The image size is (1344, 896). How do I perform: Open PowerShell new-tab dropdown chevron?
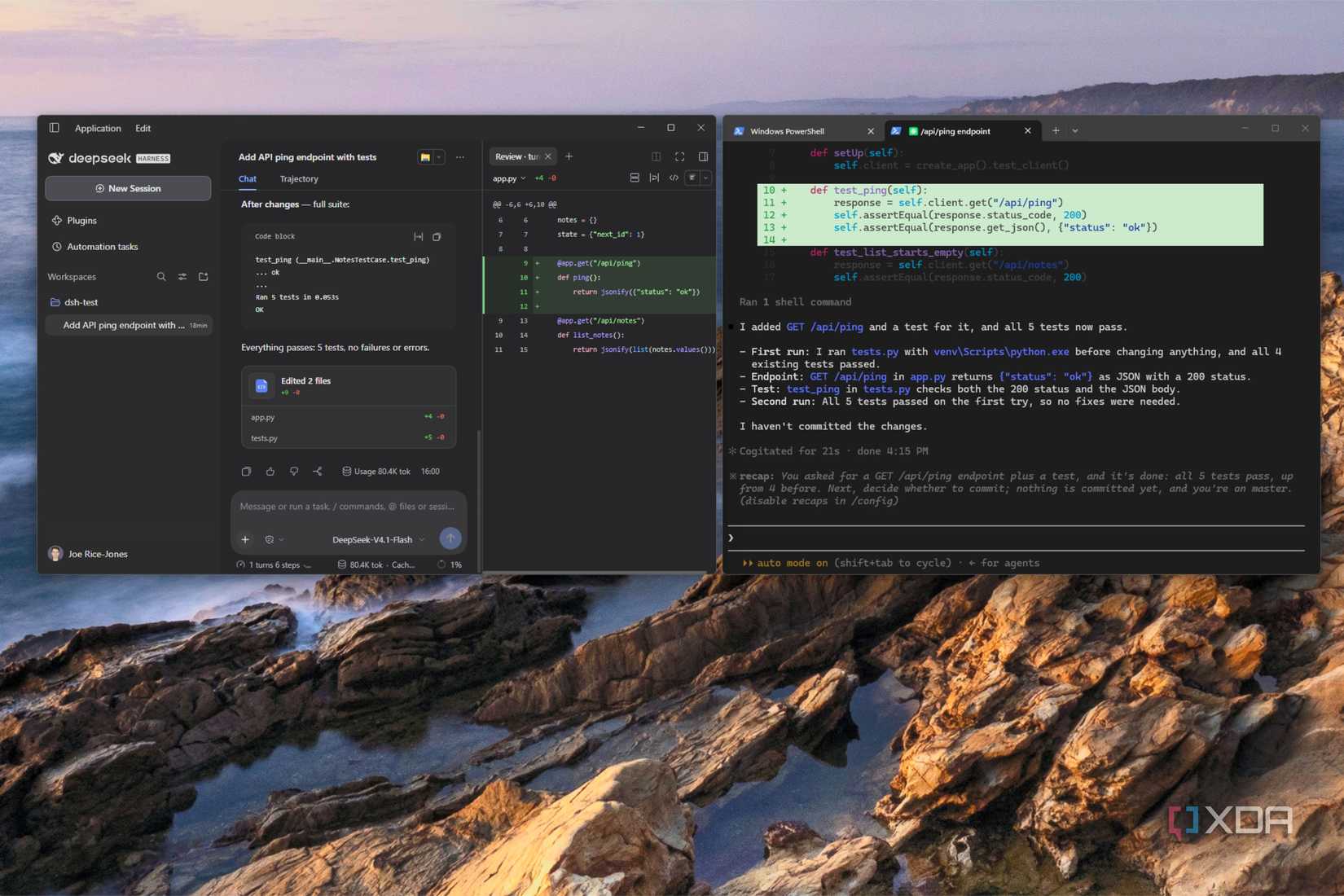click(1075, 130)
